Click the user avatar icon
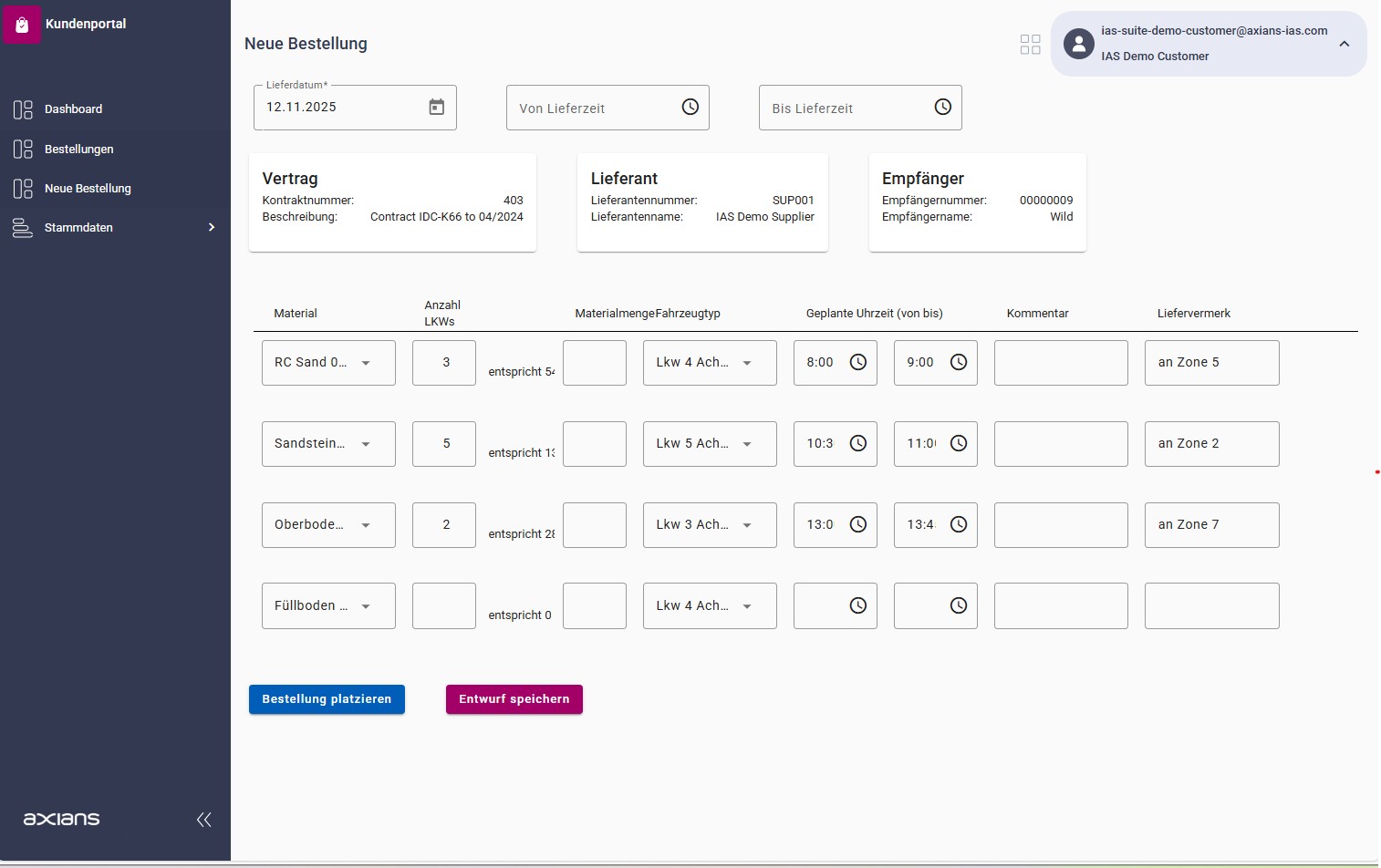Image resolution: width=1381 pixels, height=868 pixels. 1079,44
